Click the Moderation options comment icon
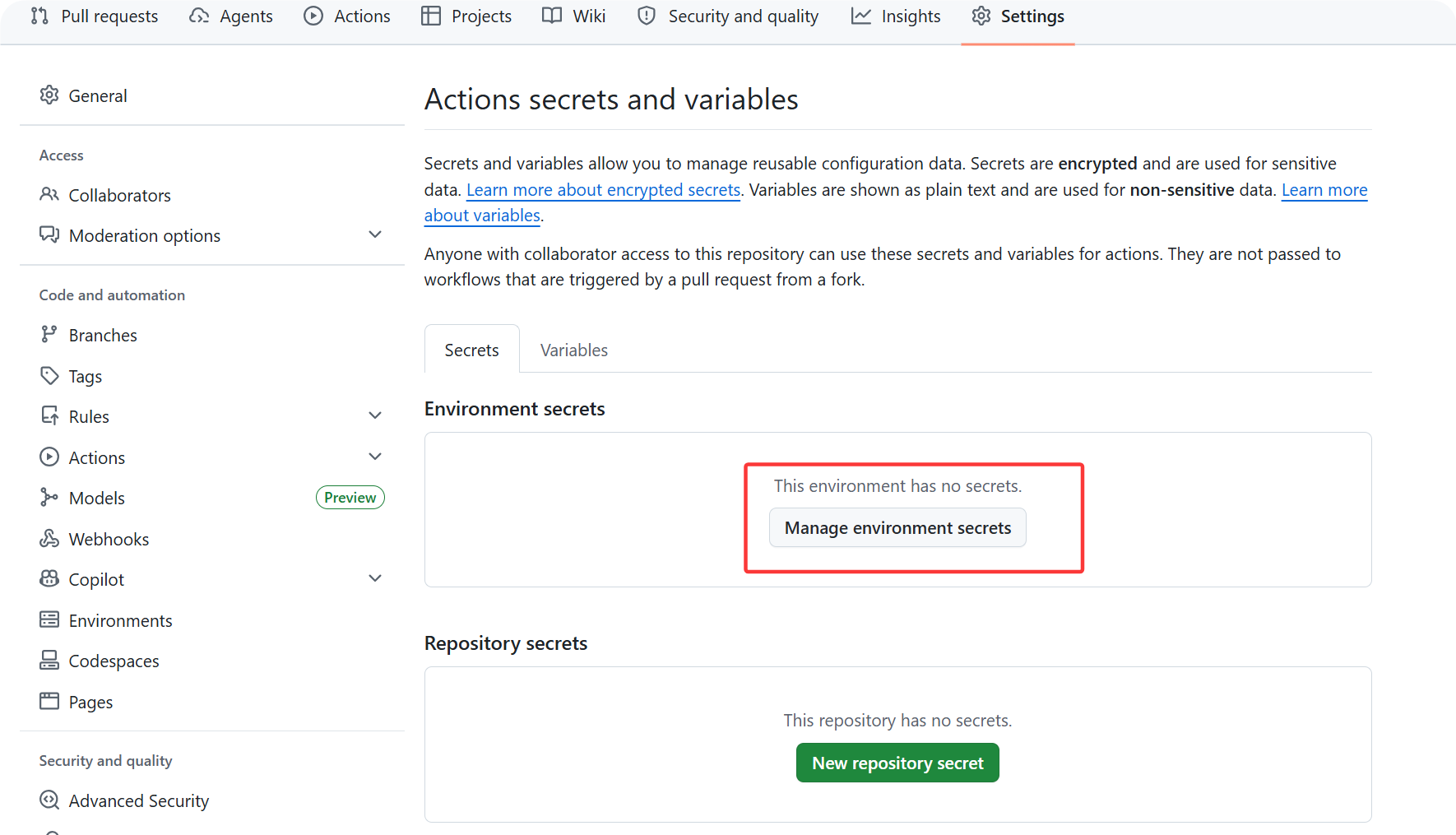Screen dimensions: 1456x835 point(49,235)
